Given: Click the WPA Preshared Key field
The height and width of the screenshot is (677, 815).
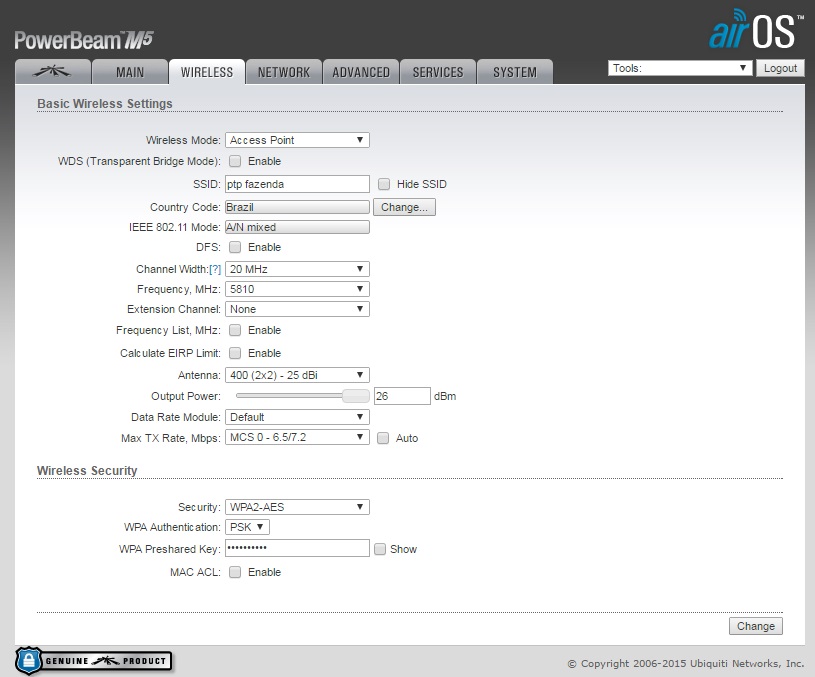Looking at the screenshot, I should [x=297, y=548].
